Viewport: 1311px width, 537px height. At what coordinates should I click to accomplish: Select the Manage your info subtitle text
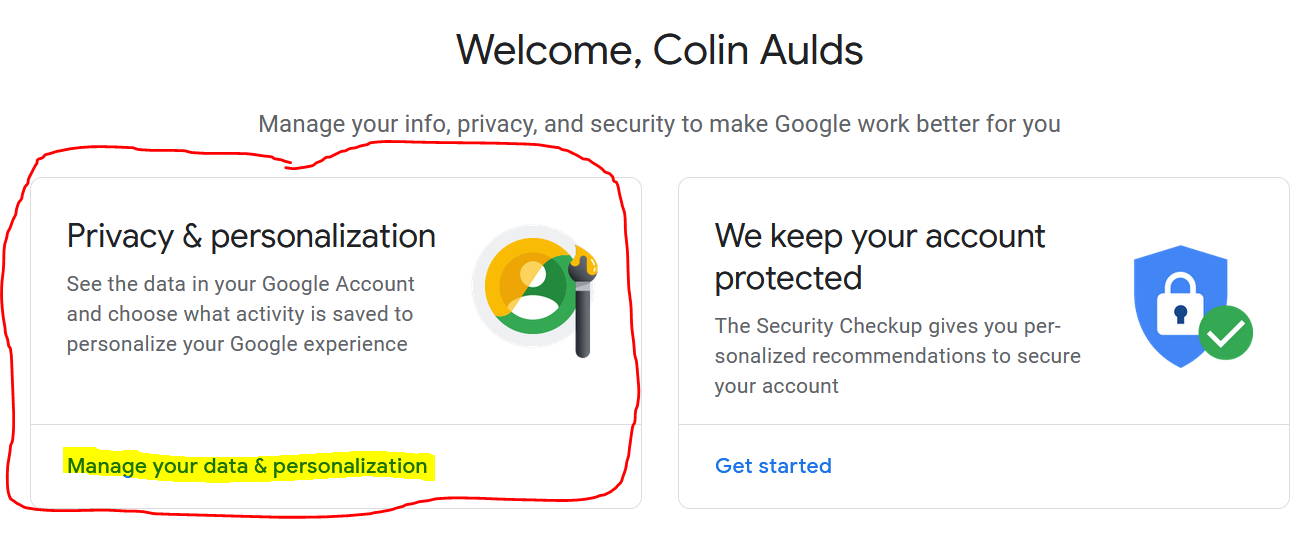point(659,124)
